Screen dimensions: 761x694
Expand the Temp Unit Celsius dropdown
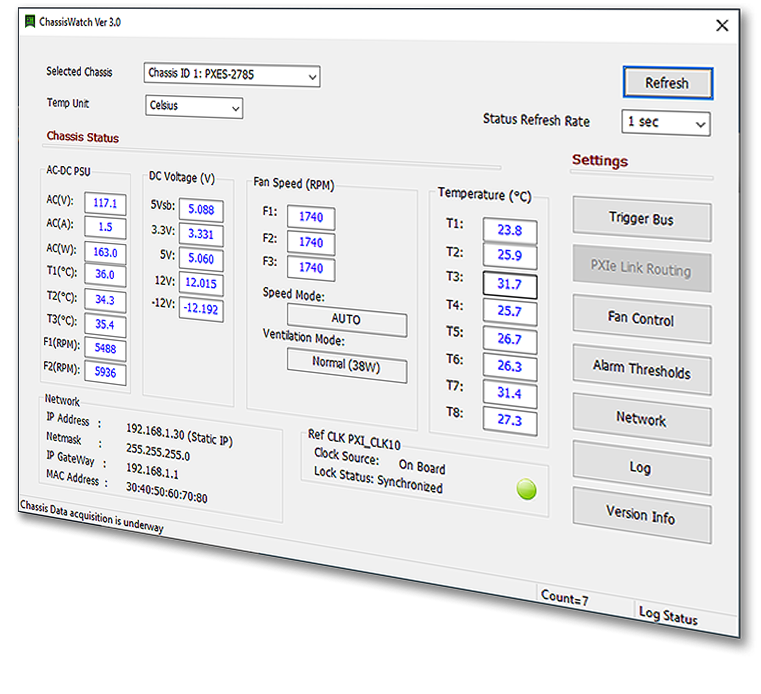pos(194,106)
